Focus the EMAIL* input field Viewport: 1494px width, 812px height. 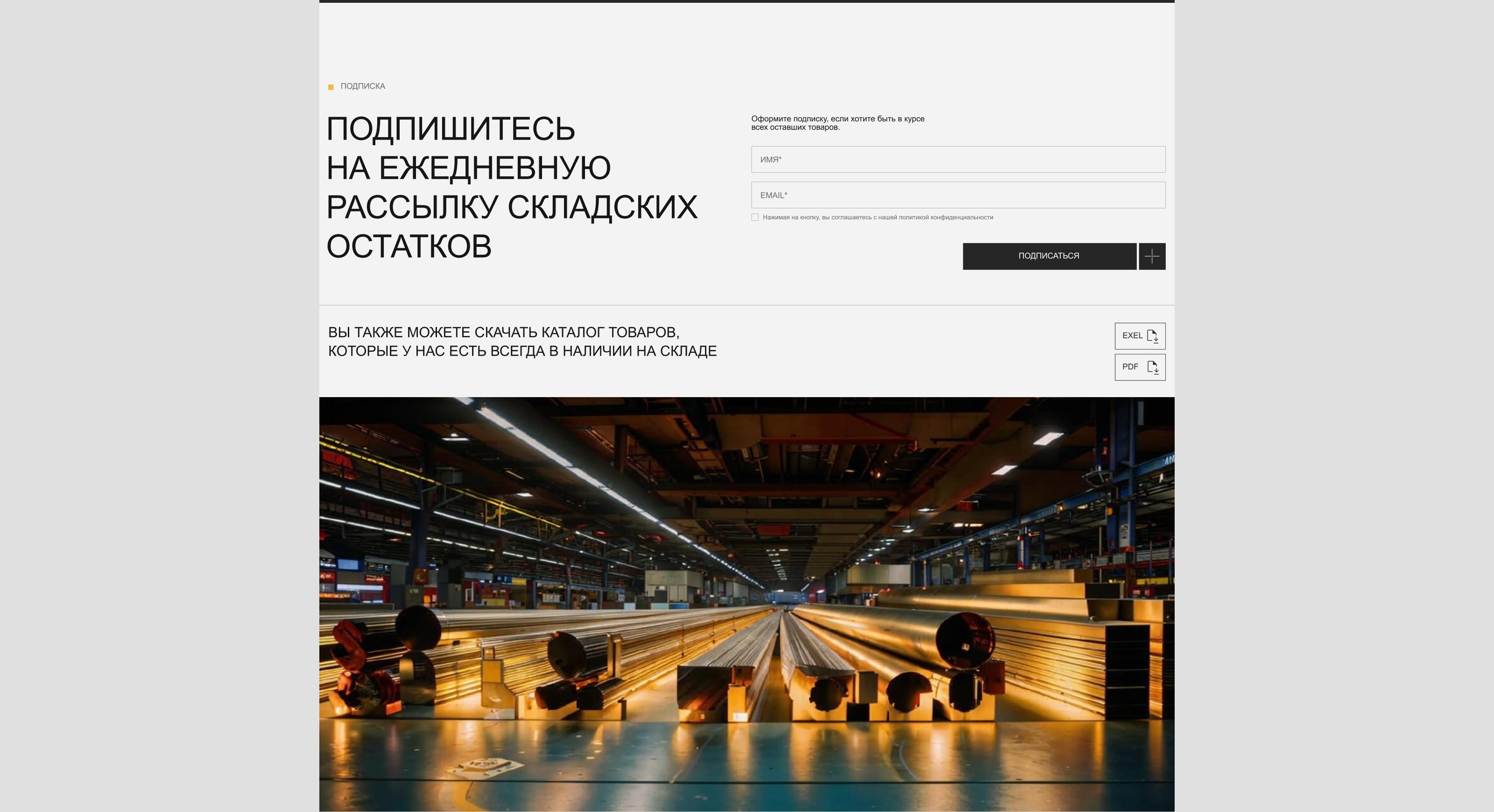tap(958, 196)
